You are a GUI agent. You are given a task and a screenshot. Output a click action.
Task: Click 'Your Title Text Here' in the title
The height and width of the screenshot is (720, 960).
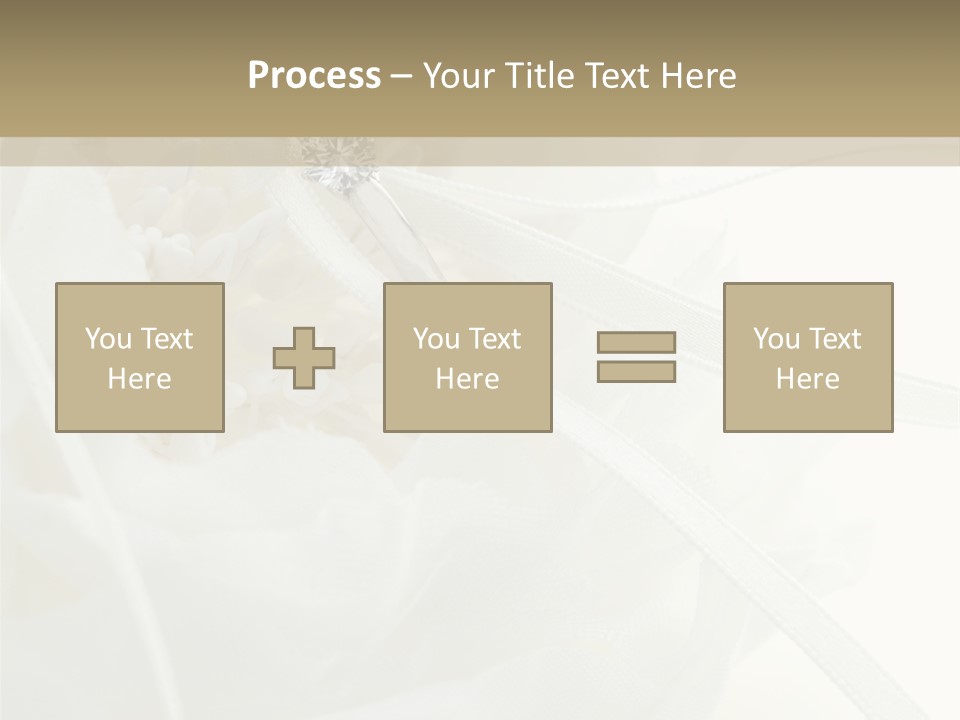click(x=579, y=76)
